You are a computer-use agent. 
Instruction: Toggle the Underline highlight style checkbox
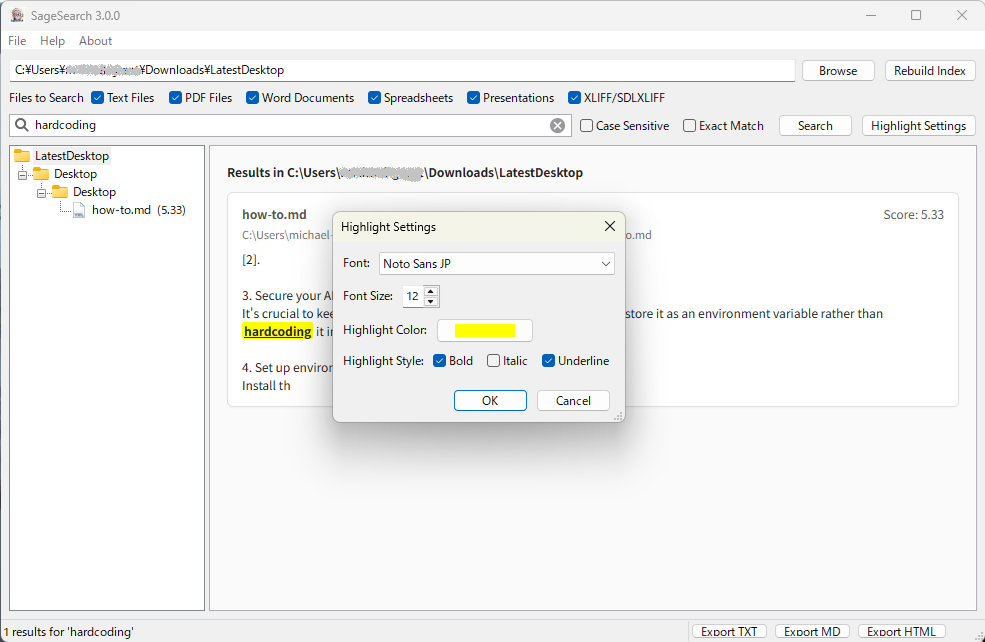tap(548, 361)
